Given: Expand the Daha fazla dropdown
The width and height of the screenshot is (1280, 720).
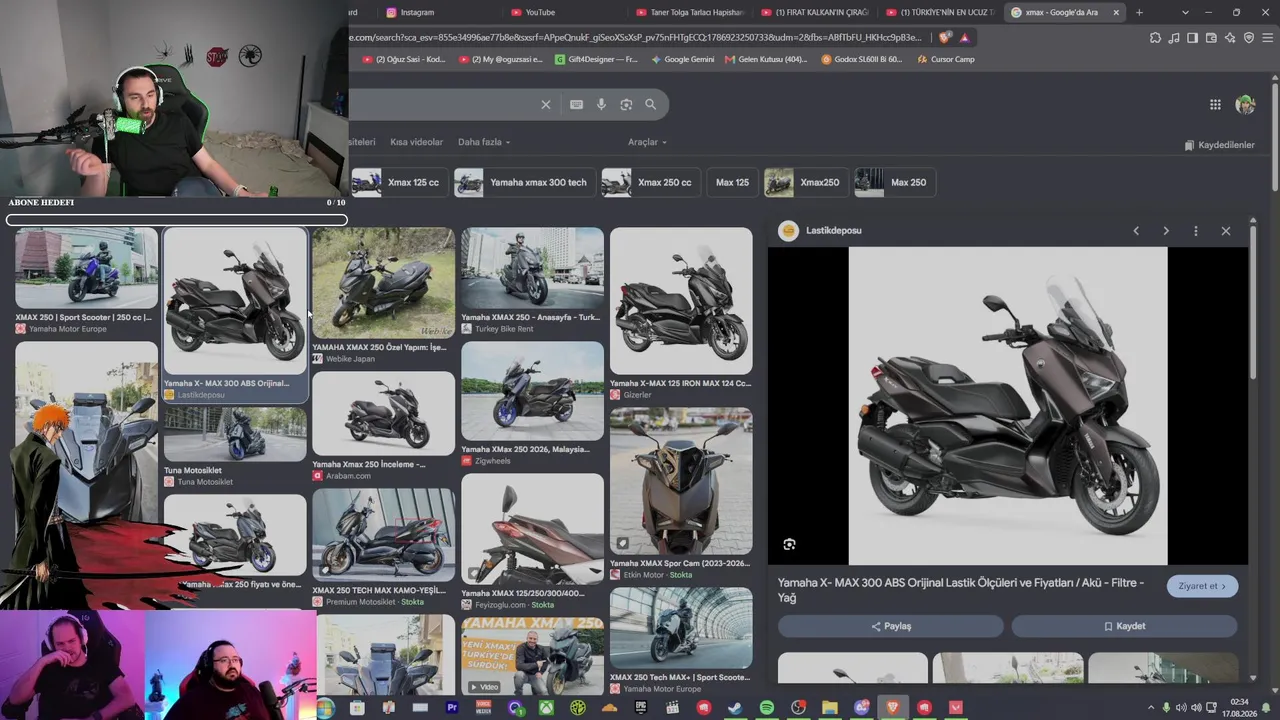Looking at the screenshot, I should (x=484, y=142).
